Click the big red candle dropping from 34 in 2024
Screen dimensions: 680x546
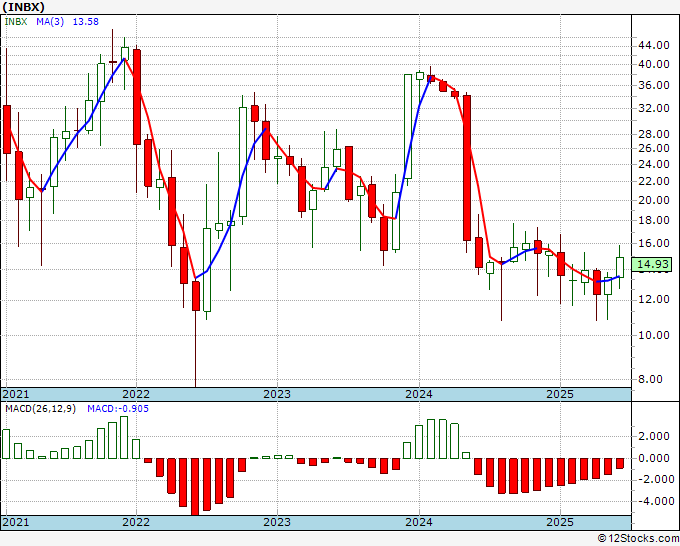467,168
